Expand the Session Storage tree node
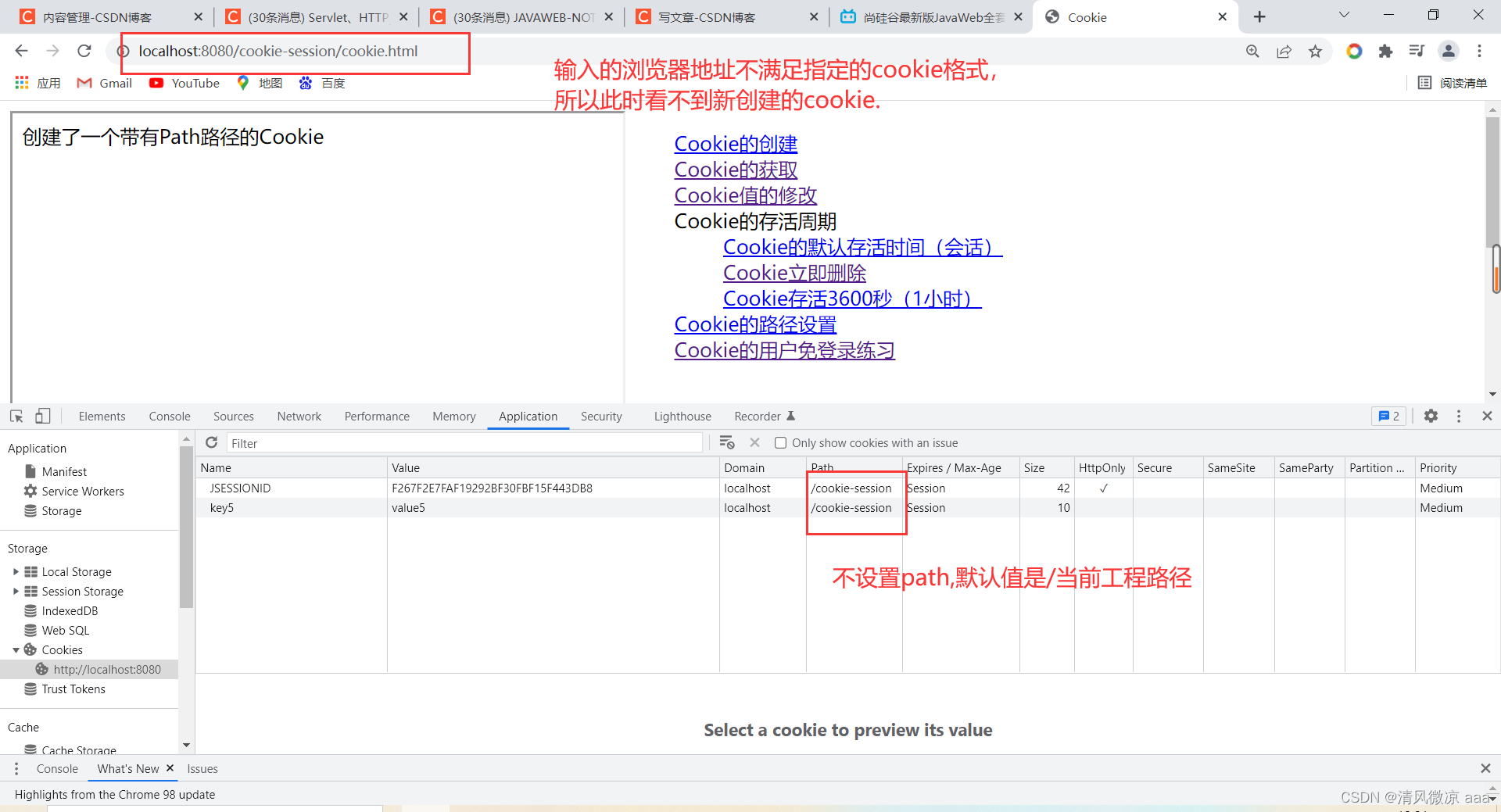Screen dimensions: 1501x812 (x=16, y=591)
